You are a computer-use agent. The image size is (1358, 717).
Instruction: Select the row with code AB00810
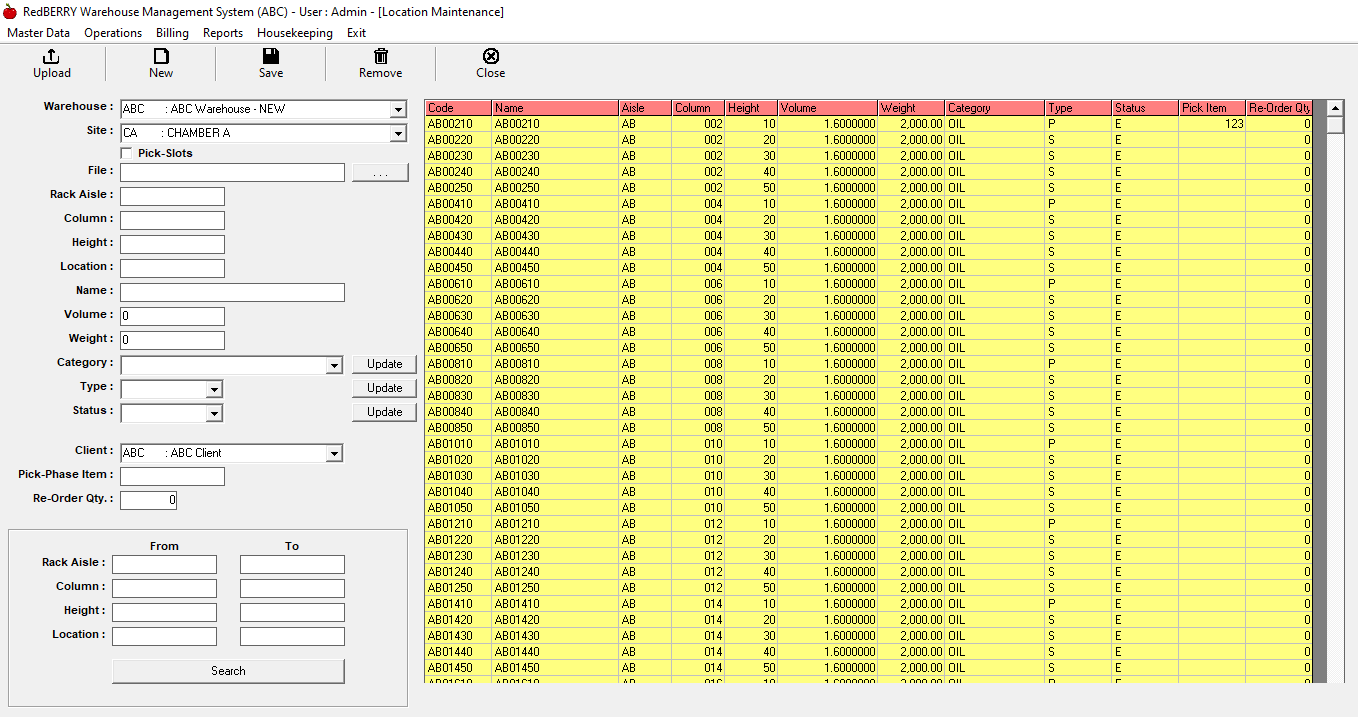(x=868, y=364)
